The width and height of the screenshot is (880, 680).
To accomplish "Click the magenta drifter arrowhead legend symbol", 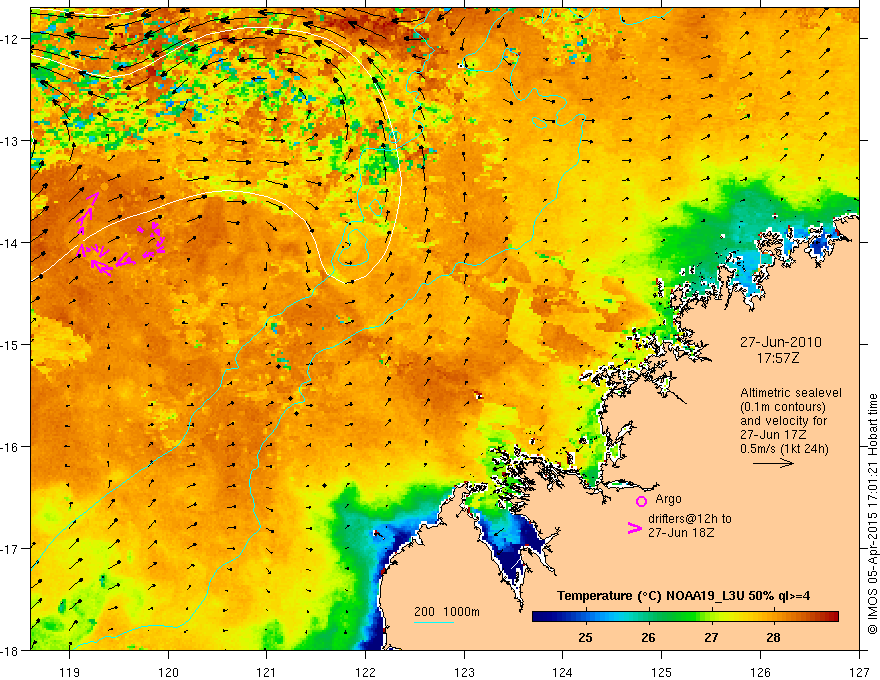I will click(634, 528).
